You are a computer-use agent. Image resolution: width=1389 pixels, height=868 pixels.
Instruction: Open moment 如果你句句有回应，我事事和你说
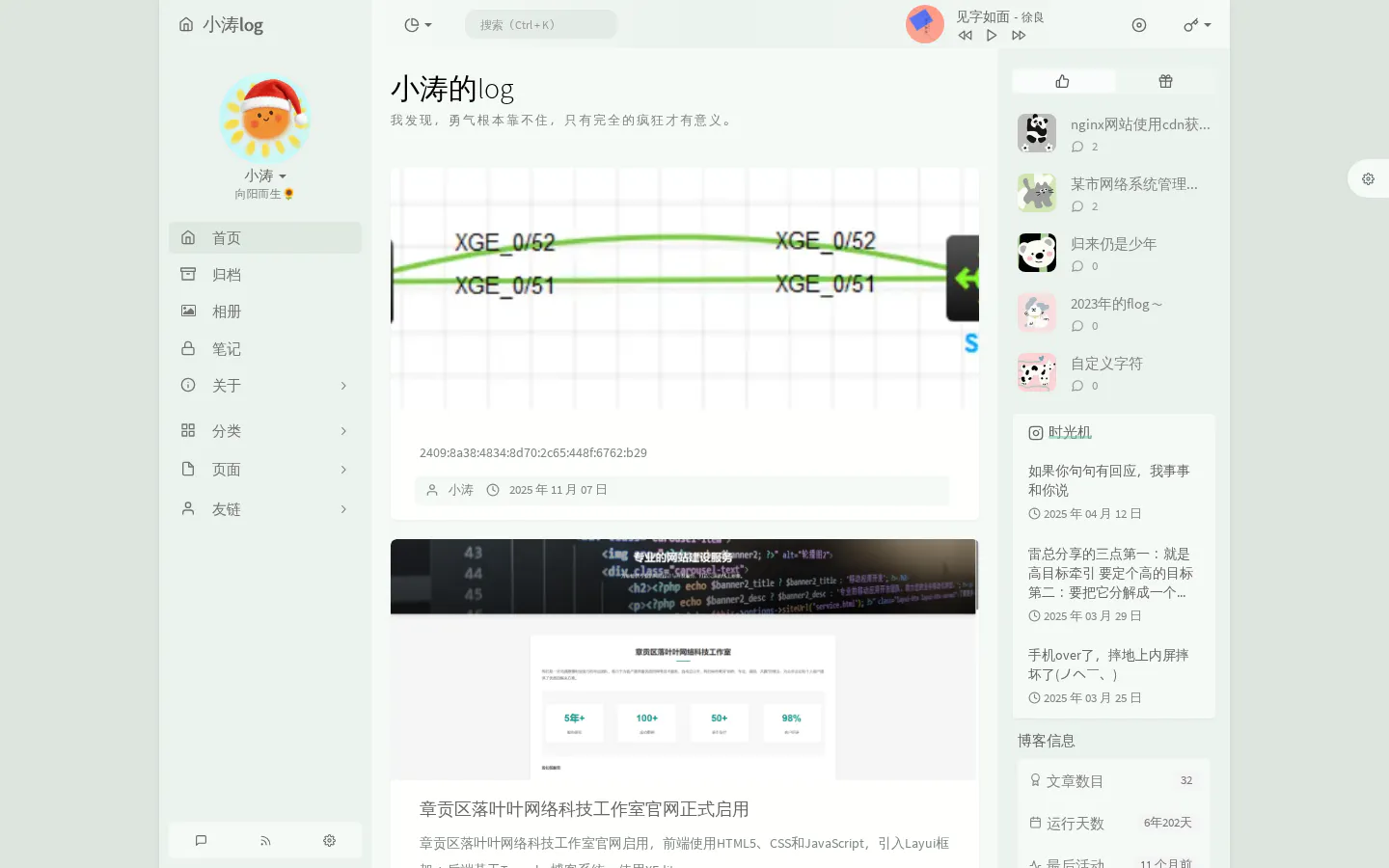coord(1109,480)
